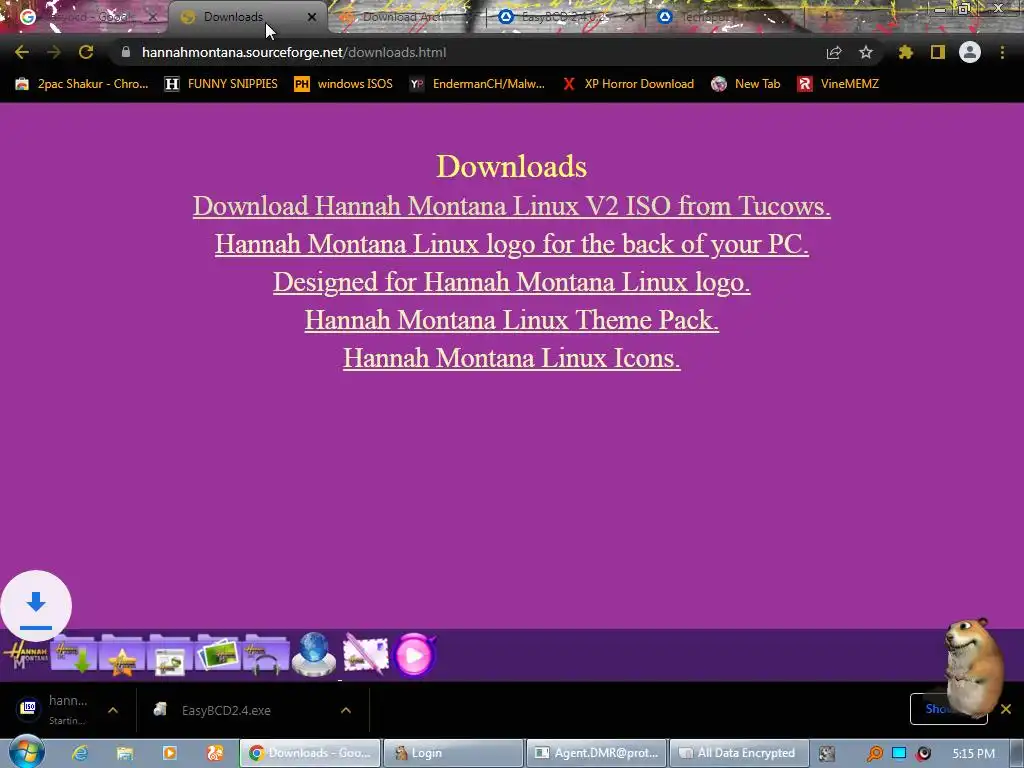This screenshot has width=1024, height=768.
Task: Open Chrome's three-dot menu
Action: [1002, 52]
